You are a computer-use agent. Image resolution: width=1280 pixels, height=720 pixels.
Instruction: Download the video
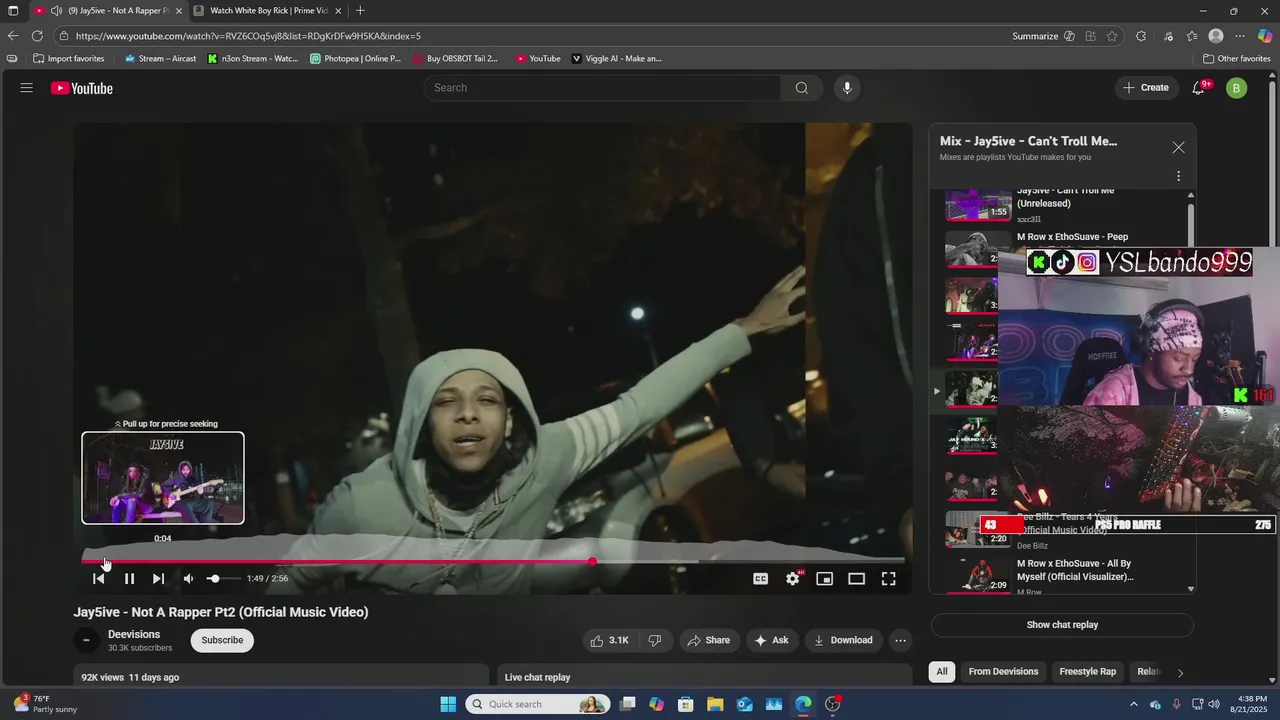[843, 640]
